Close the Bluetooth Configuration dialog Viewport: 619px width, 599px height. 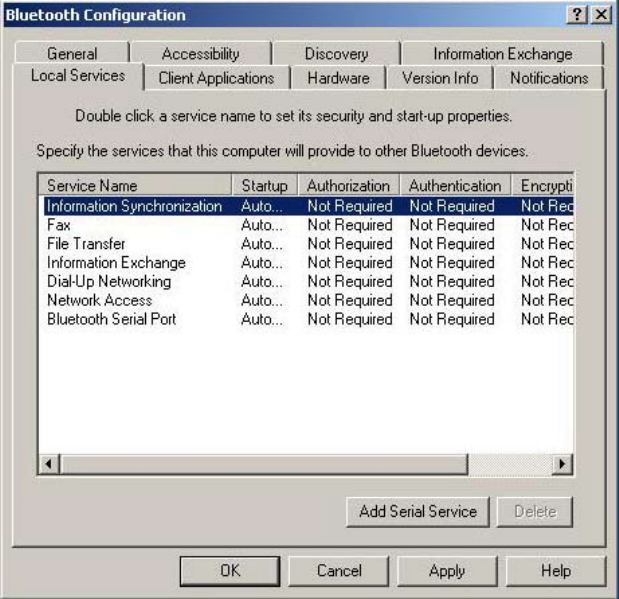coord(601,15)
